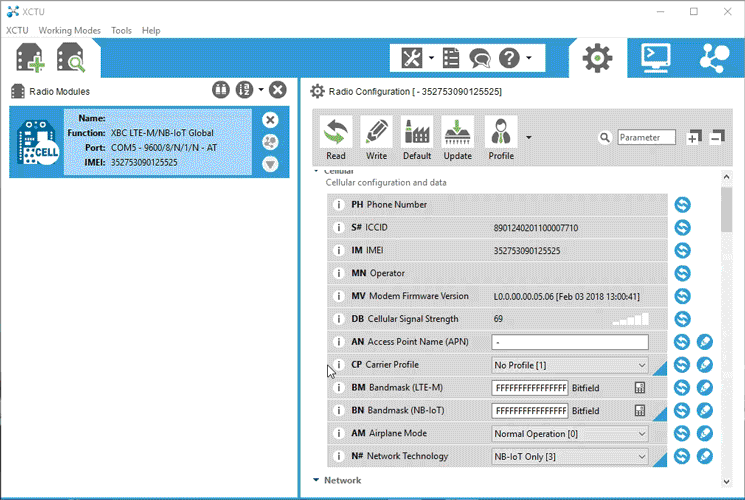Click the module list view icon
Viewport: 745px width, 500px height.
[220, 90]
